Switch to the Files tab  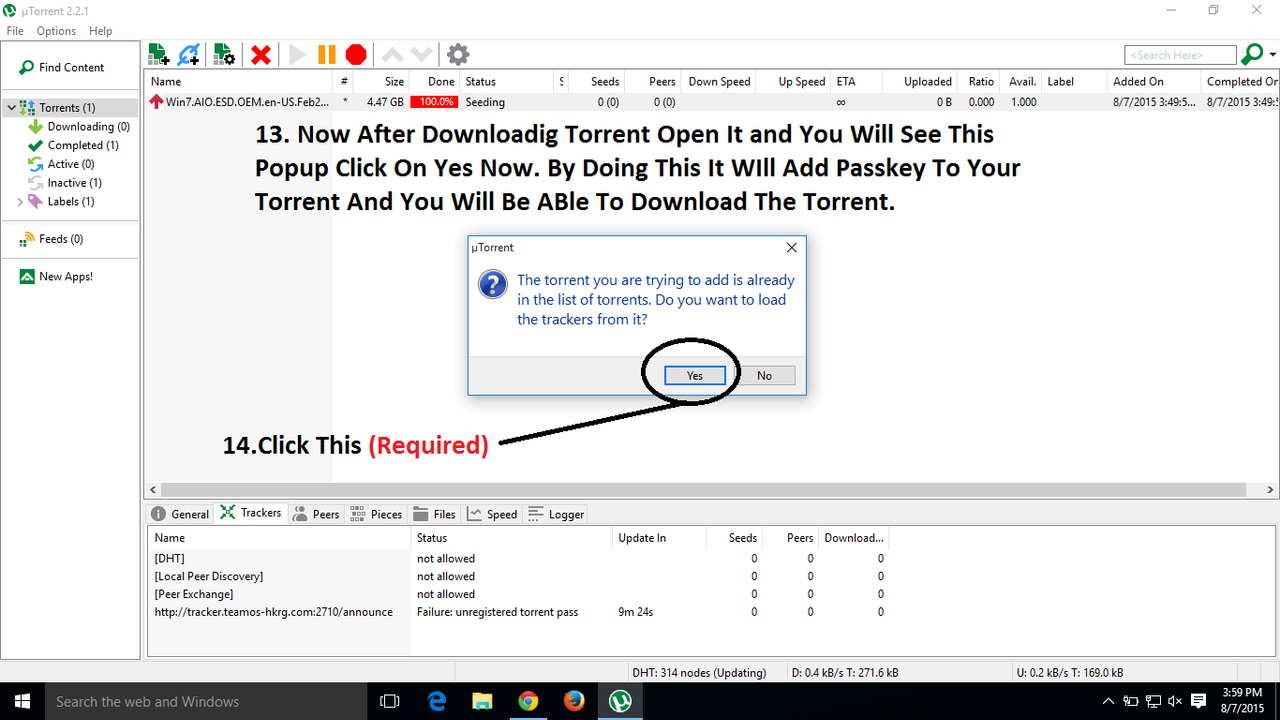435,514
